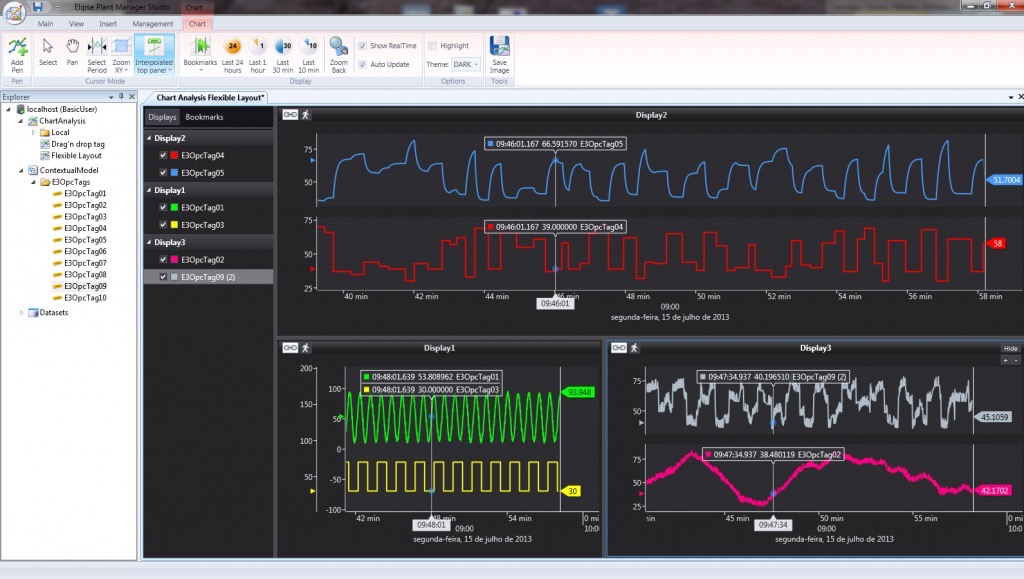Click the plus button in Display3
Image resolution: width=1024 pixels, height=579 pixels.
coord(1006,360)
